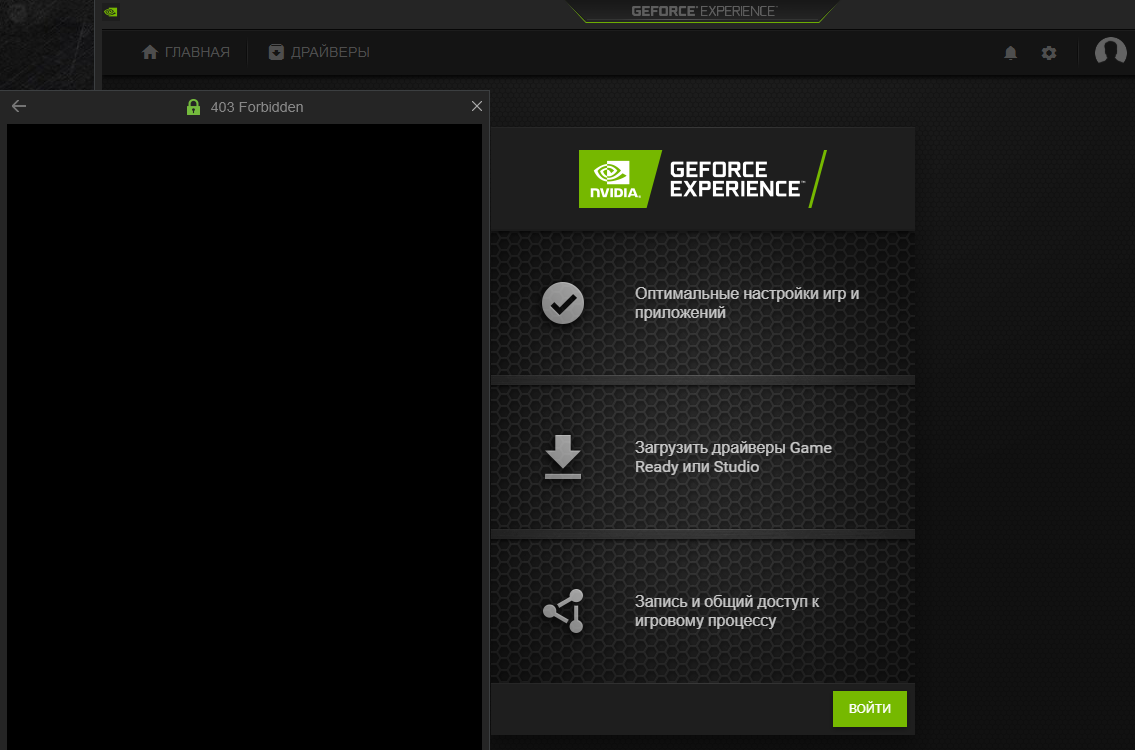Open settings gear icon

point(1049,53)
